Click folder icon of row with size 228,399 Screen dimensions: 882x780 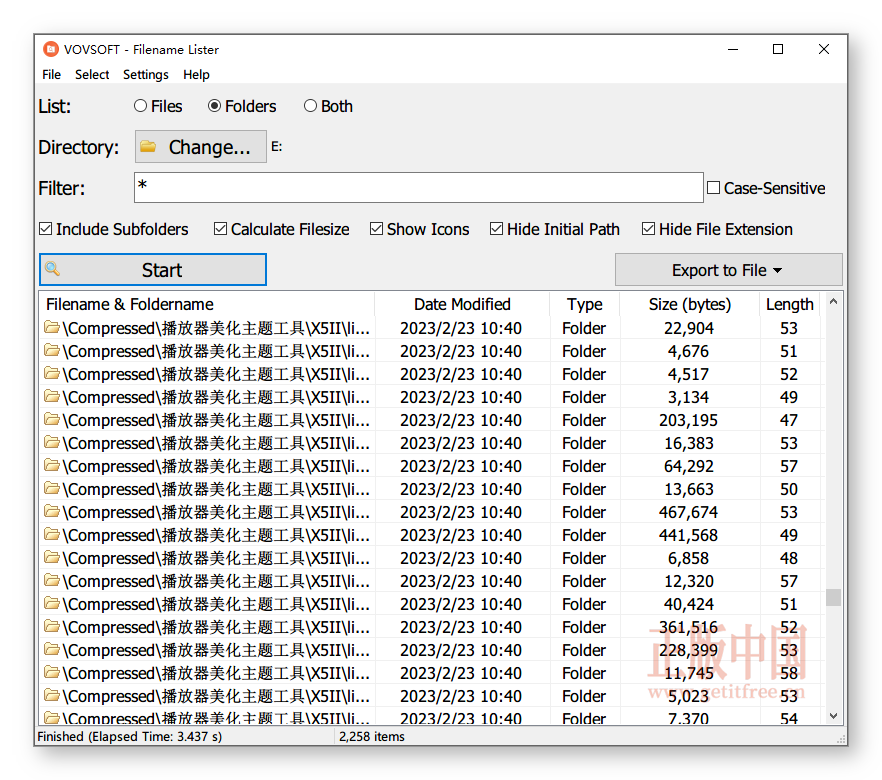(x=52, y=649)
